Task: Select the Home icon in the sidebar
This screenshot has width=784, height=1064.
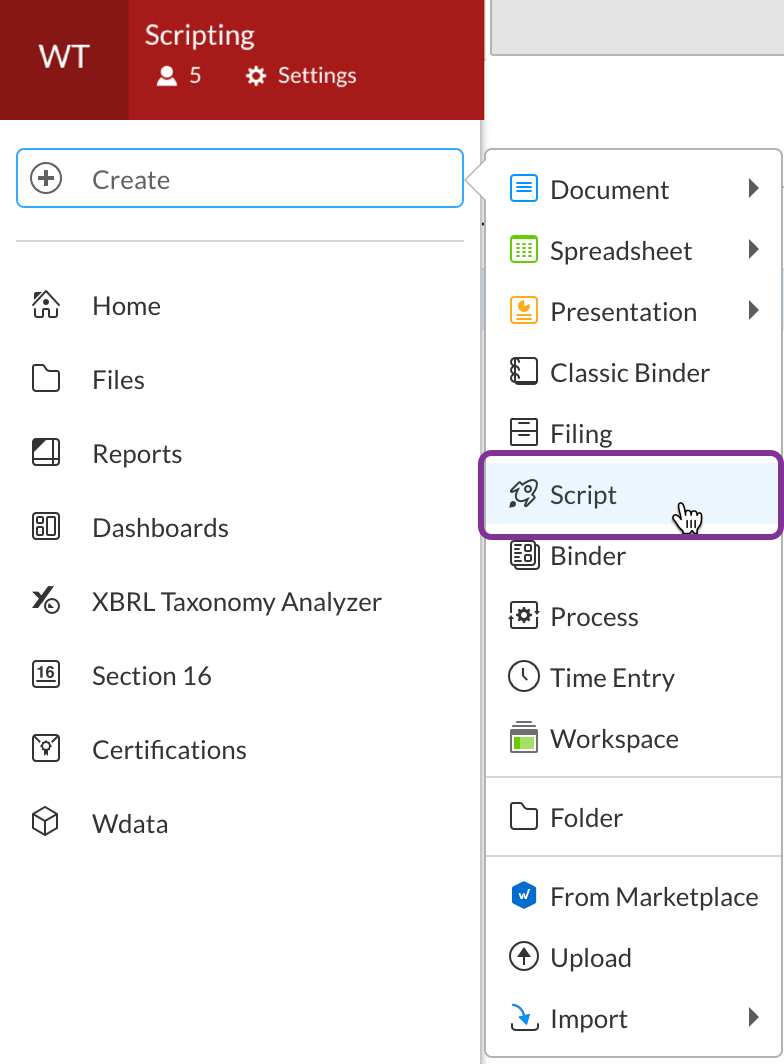Action: tap(45, 305)
